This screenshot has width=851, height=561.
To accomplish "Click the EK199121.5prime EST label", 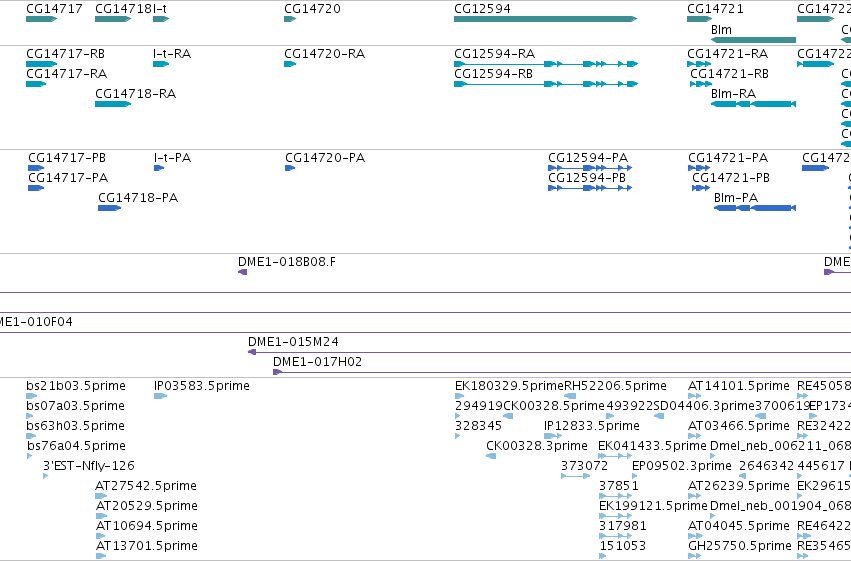I will coord(653,507).
